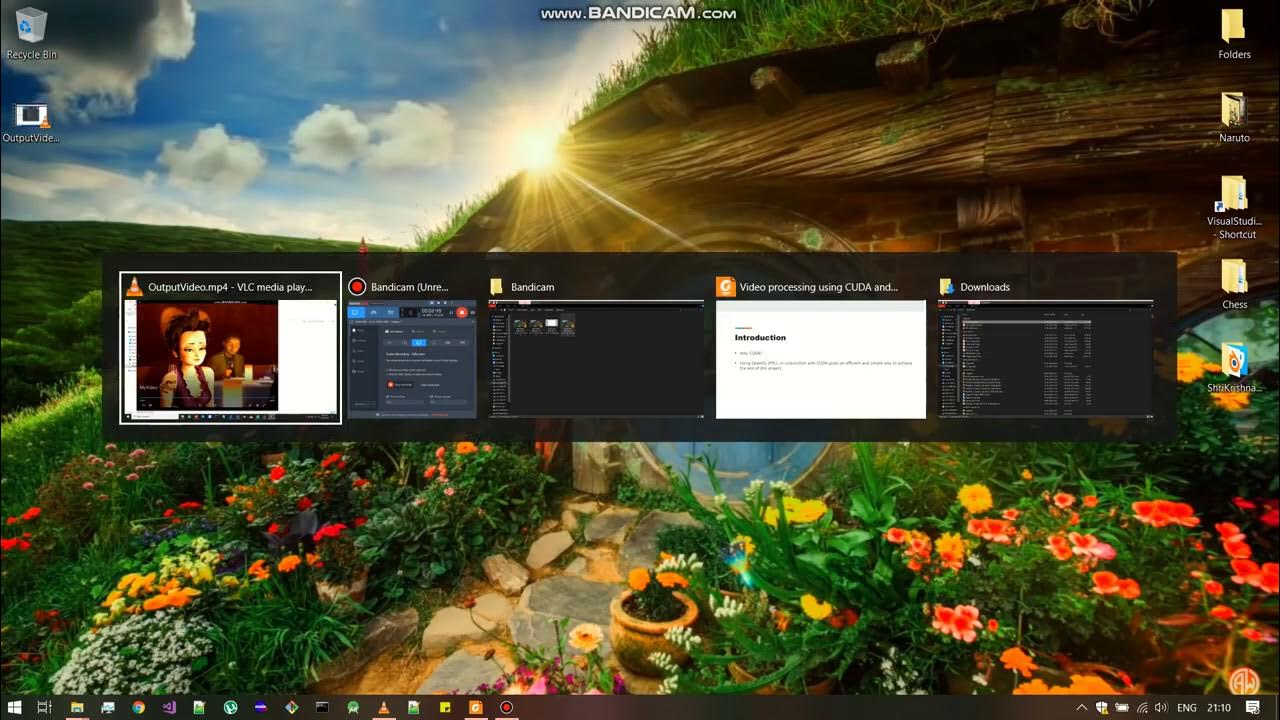Open File Explorer from the taskbar
The width and height of the screenshot is (1280, 720).
[76, 707]
